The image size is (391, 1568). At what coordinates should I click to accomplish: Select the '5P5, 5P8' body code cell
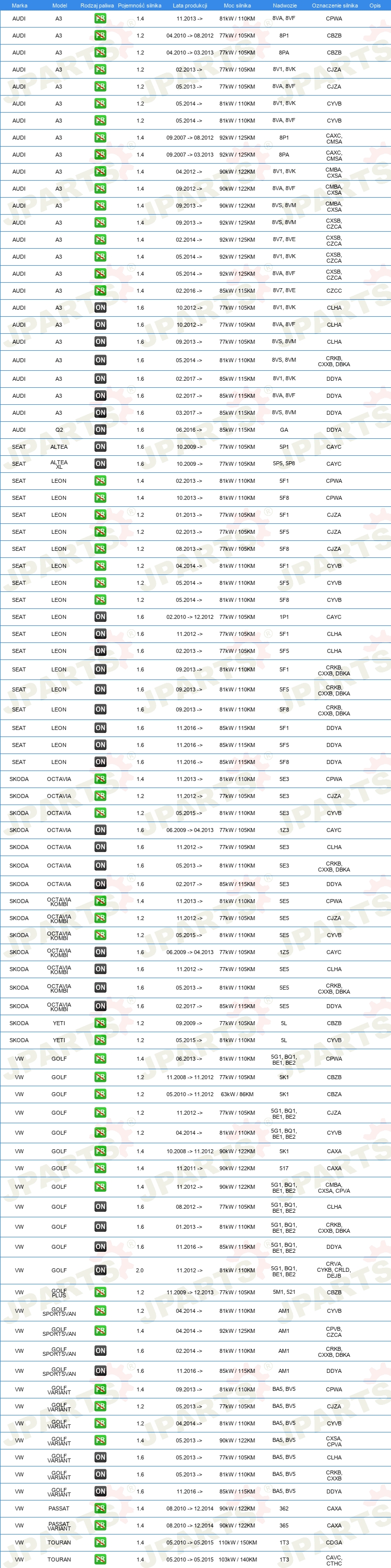click(284, 464)
